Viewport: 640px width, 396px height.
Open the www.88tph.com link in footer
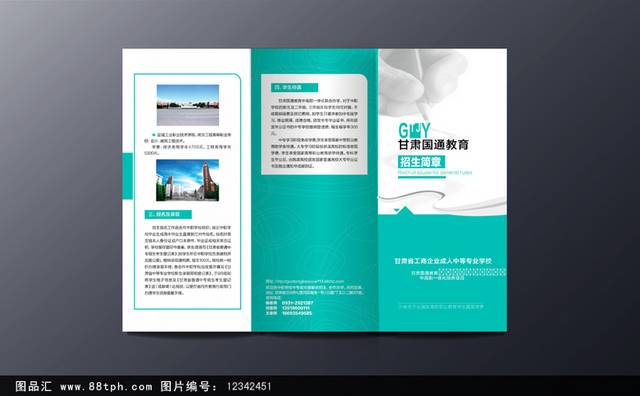click(106, 386)
